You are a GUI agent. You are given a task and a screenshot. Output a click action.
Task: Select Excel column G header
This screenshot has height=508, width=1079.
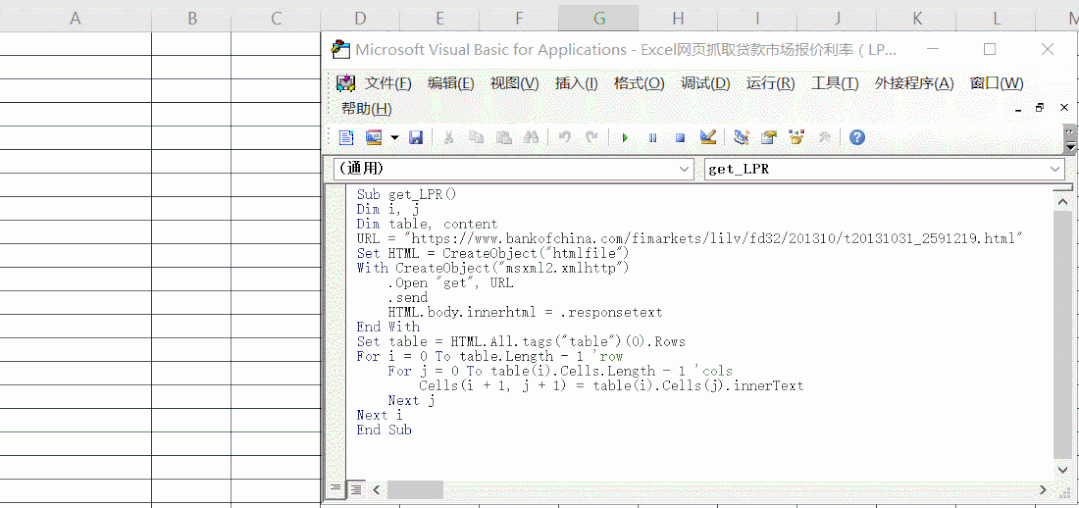[x=599, y=19]
